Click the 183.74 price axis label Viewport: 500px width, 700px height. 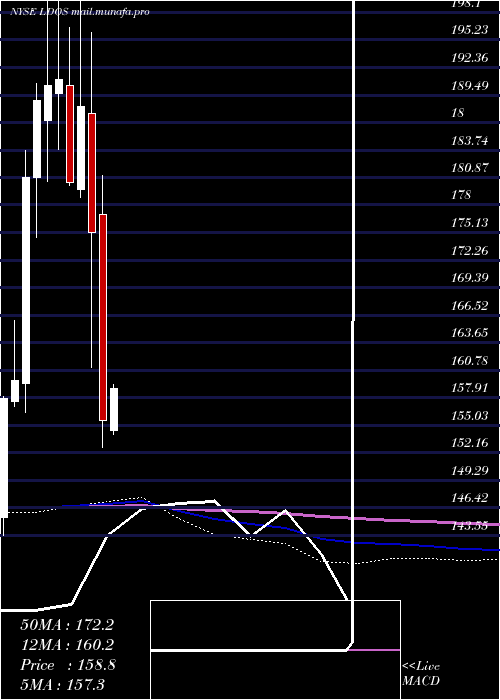tap(469, 140)
